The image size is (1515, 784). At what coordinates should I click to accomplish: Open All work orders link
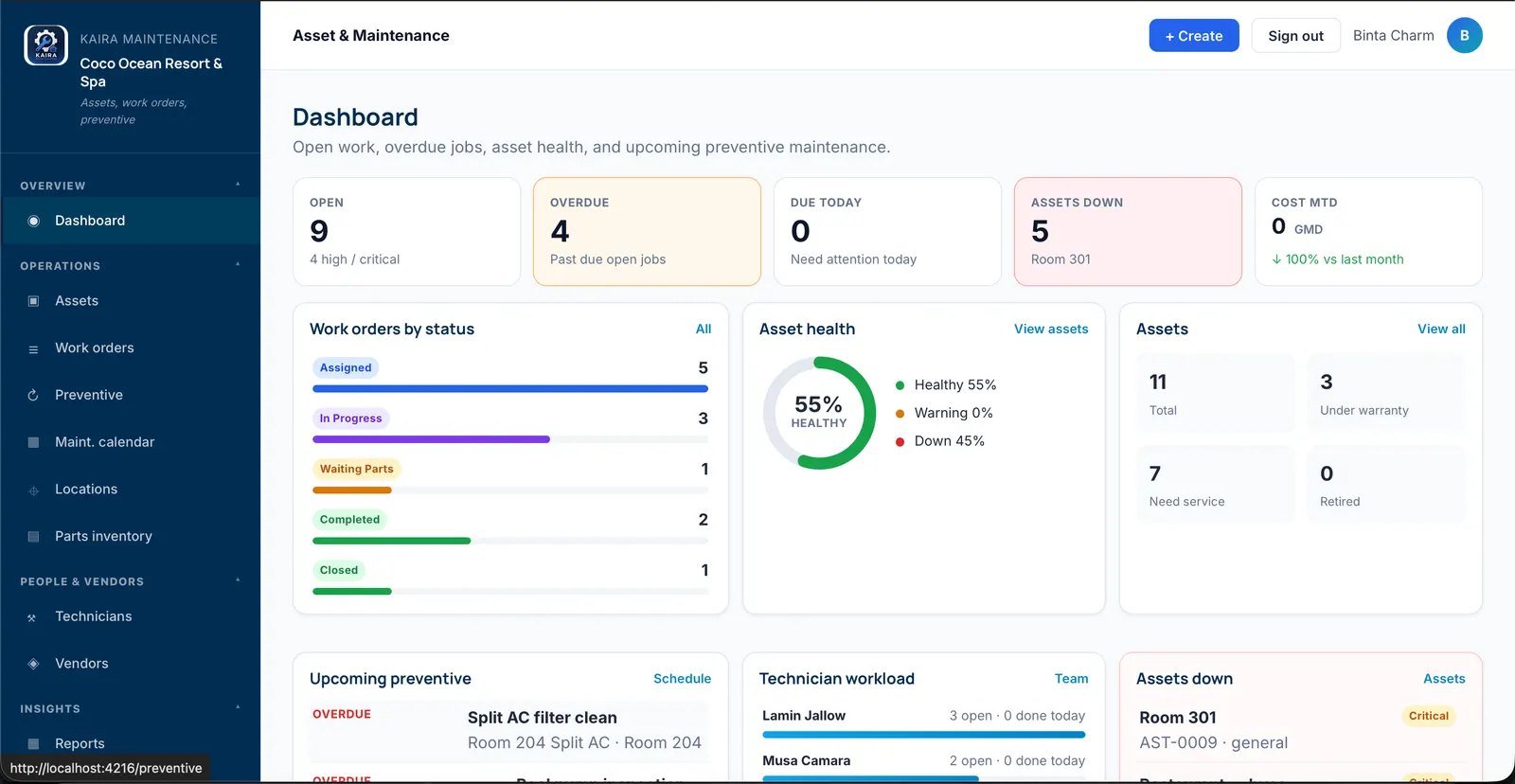704,330
